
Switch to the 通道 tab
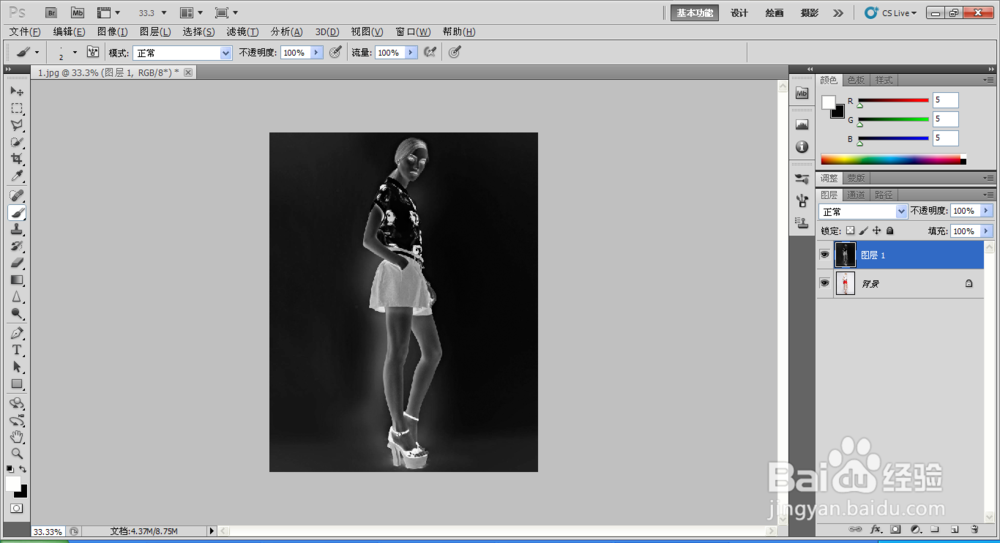point(856,195)
